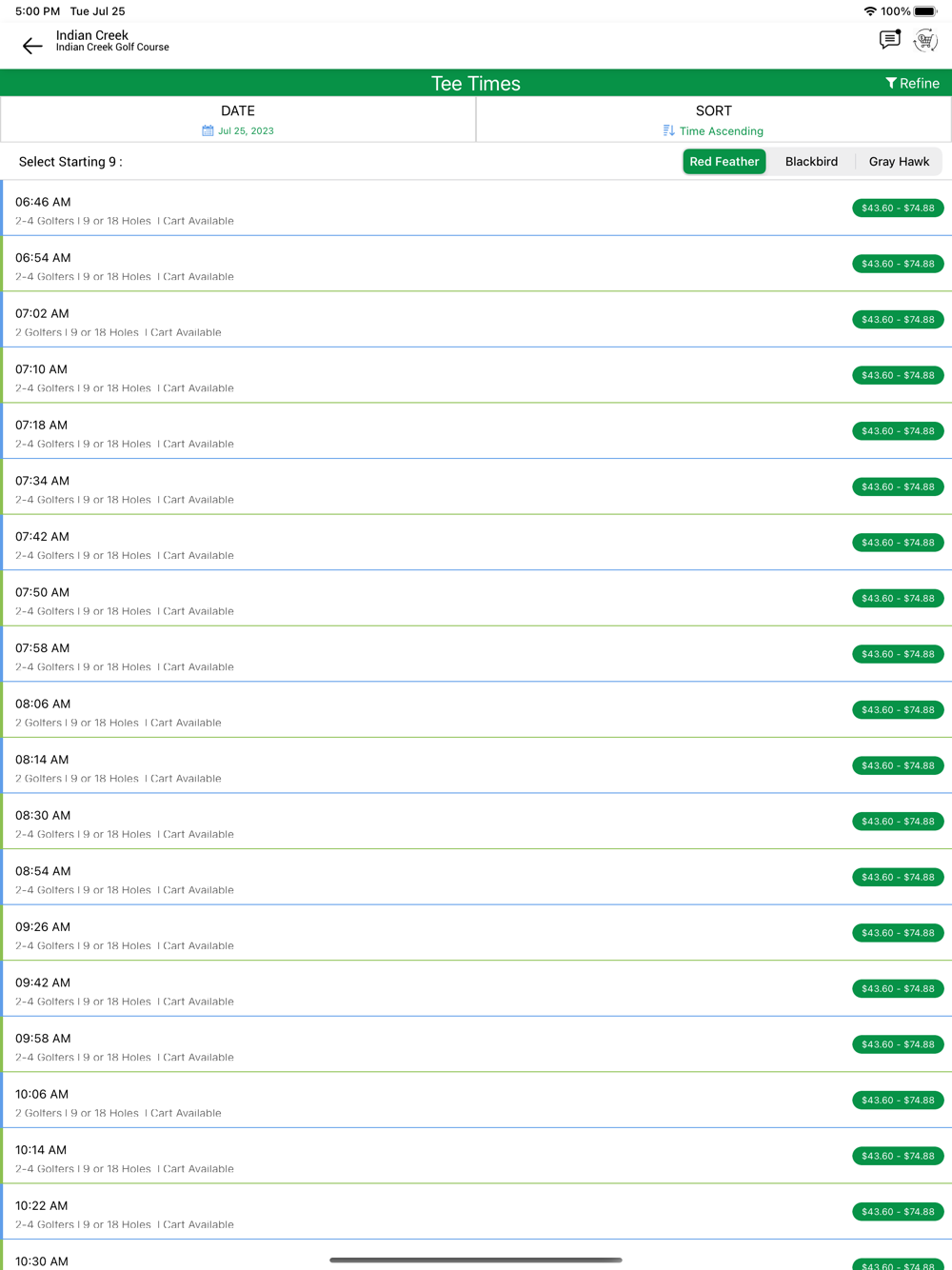952x1270 pixels.
Task: Select the 07:42 AM tee time
Action: click(476, 543)
